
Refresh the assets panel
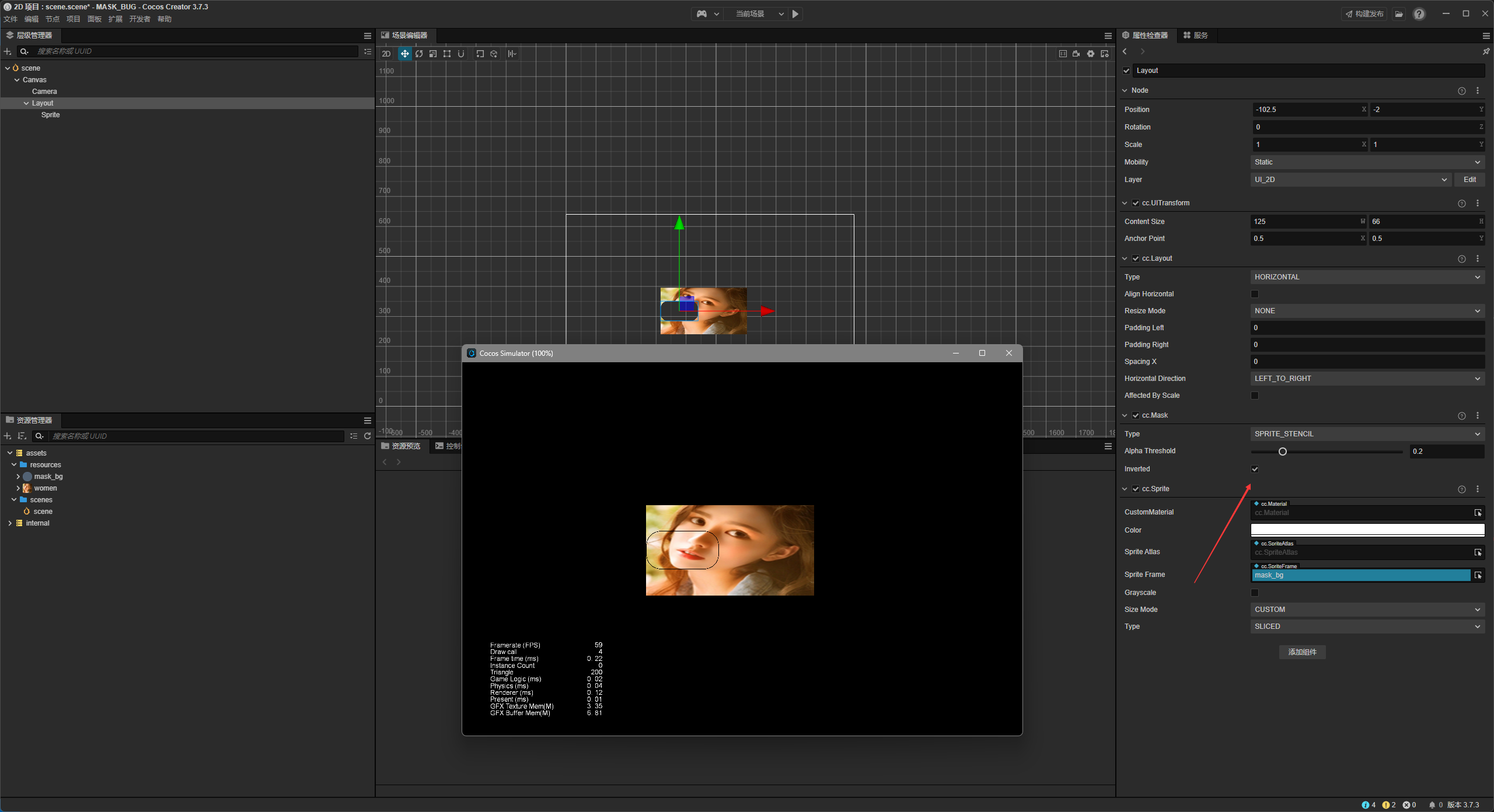coord(368,436)
